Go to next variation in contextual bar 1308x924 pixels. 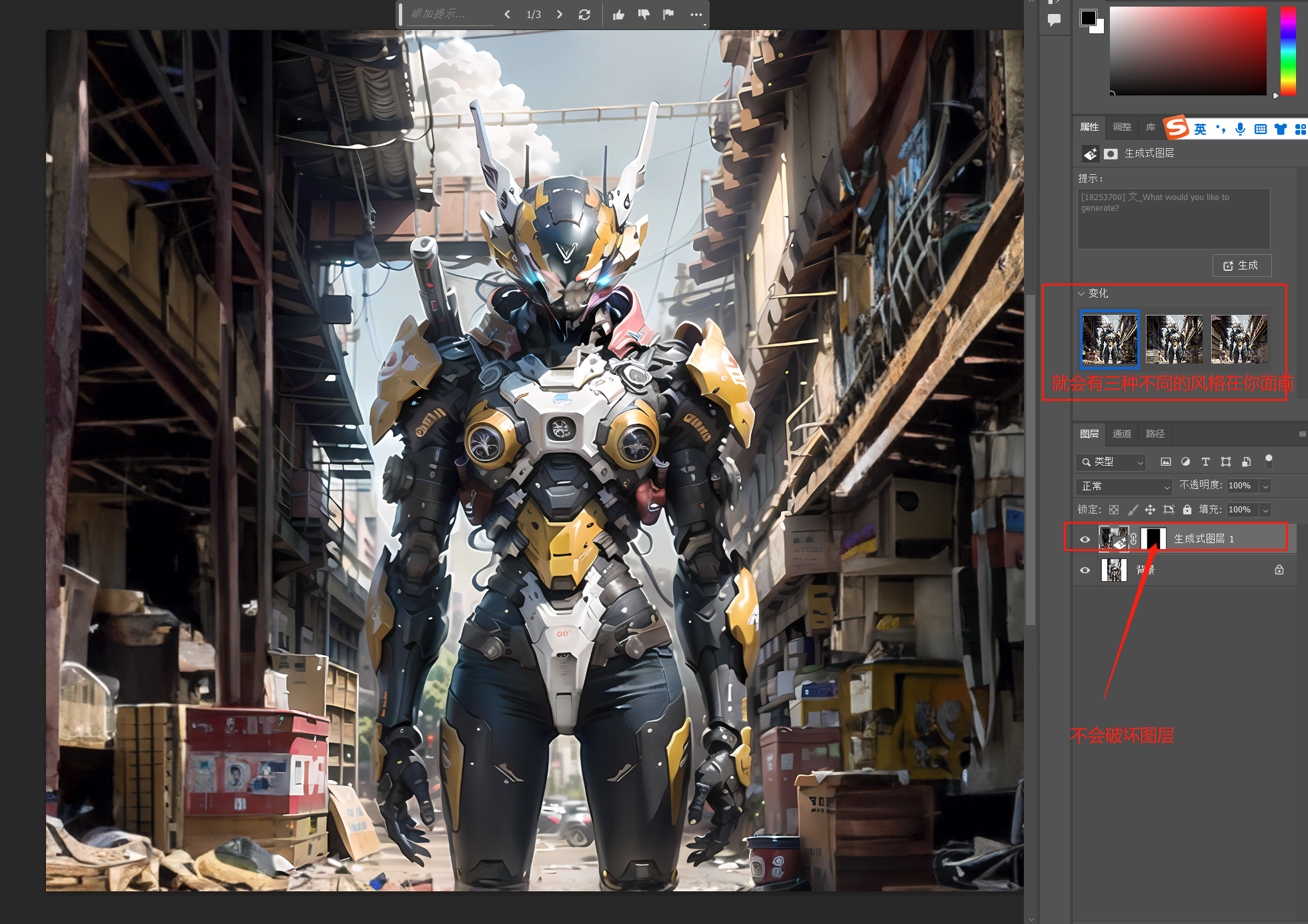click(x=559, y=14)
